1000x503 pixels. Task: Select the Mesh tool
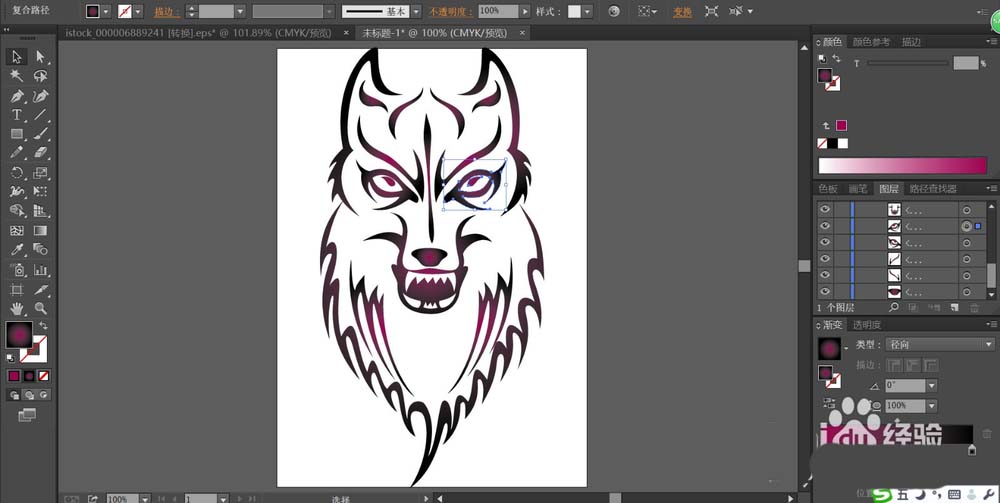coord(17,231)
